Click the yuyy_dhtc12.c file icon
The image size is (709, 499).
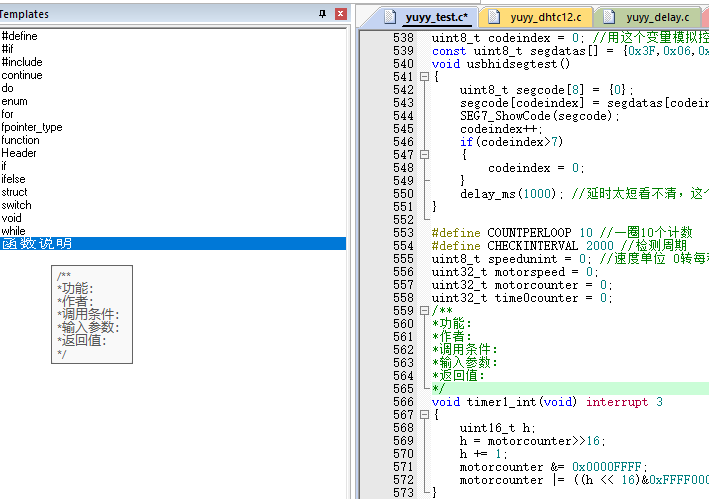pos(494,17)
